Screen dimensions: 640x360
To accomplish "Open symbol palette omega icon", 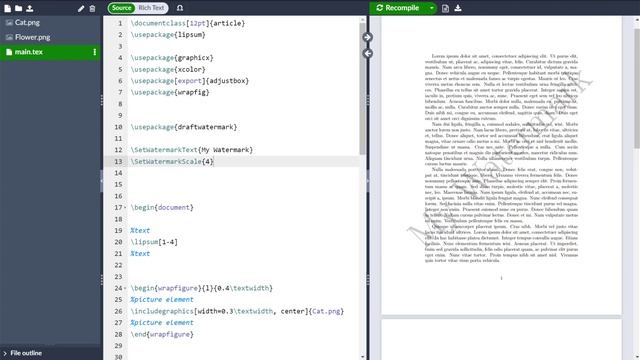I will click(180, 8).
